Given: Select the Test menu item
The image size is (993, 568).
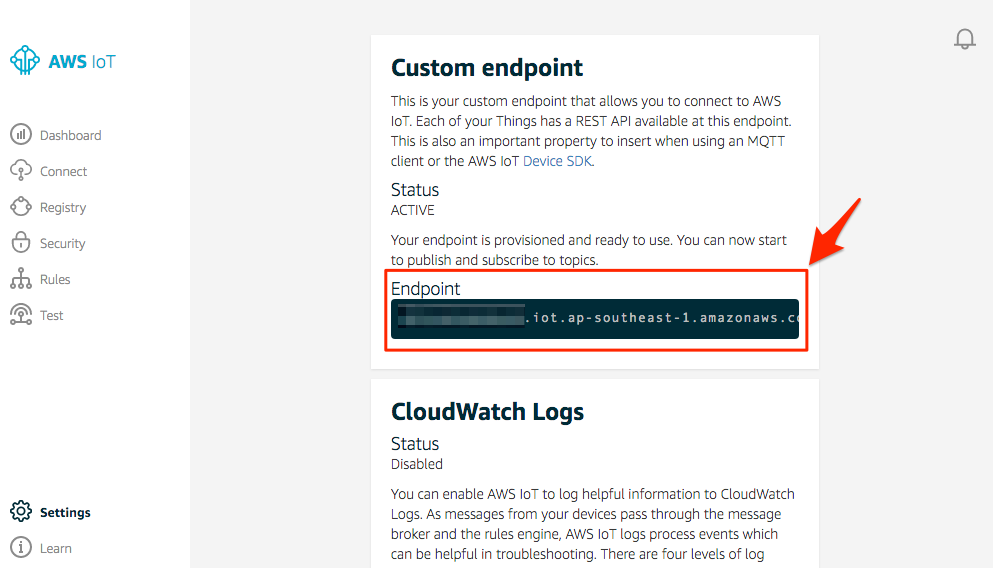Looking at the screenshot, I should pyautogui.click(x=51, y=315).
